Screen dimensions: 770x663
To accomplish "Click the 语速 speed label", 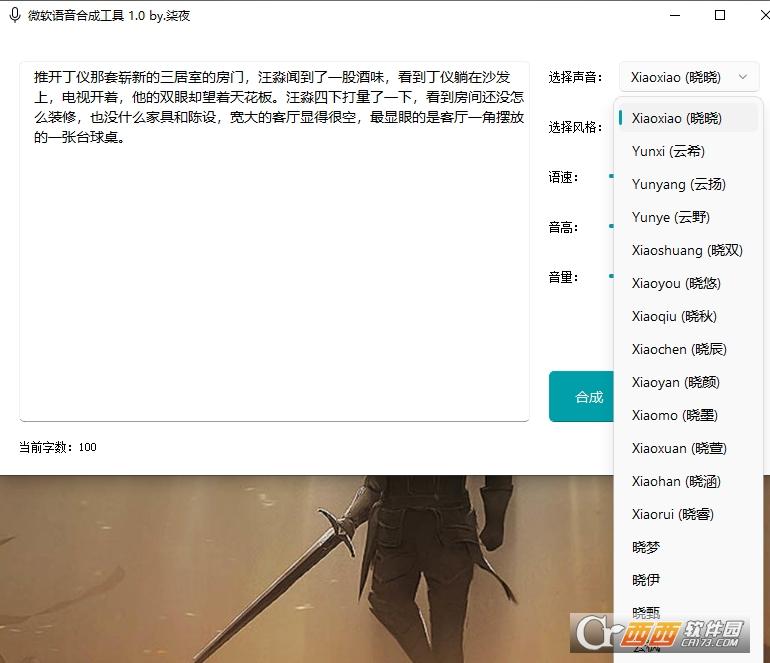I will point(563,177).
